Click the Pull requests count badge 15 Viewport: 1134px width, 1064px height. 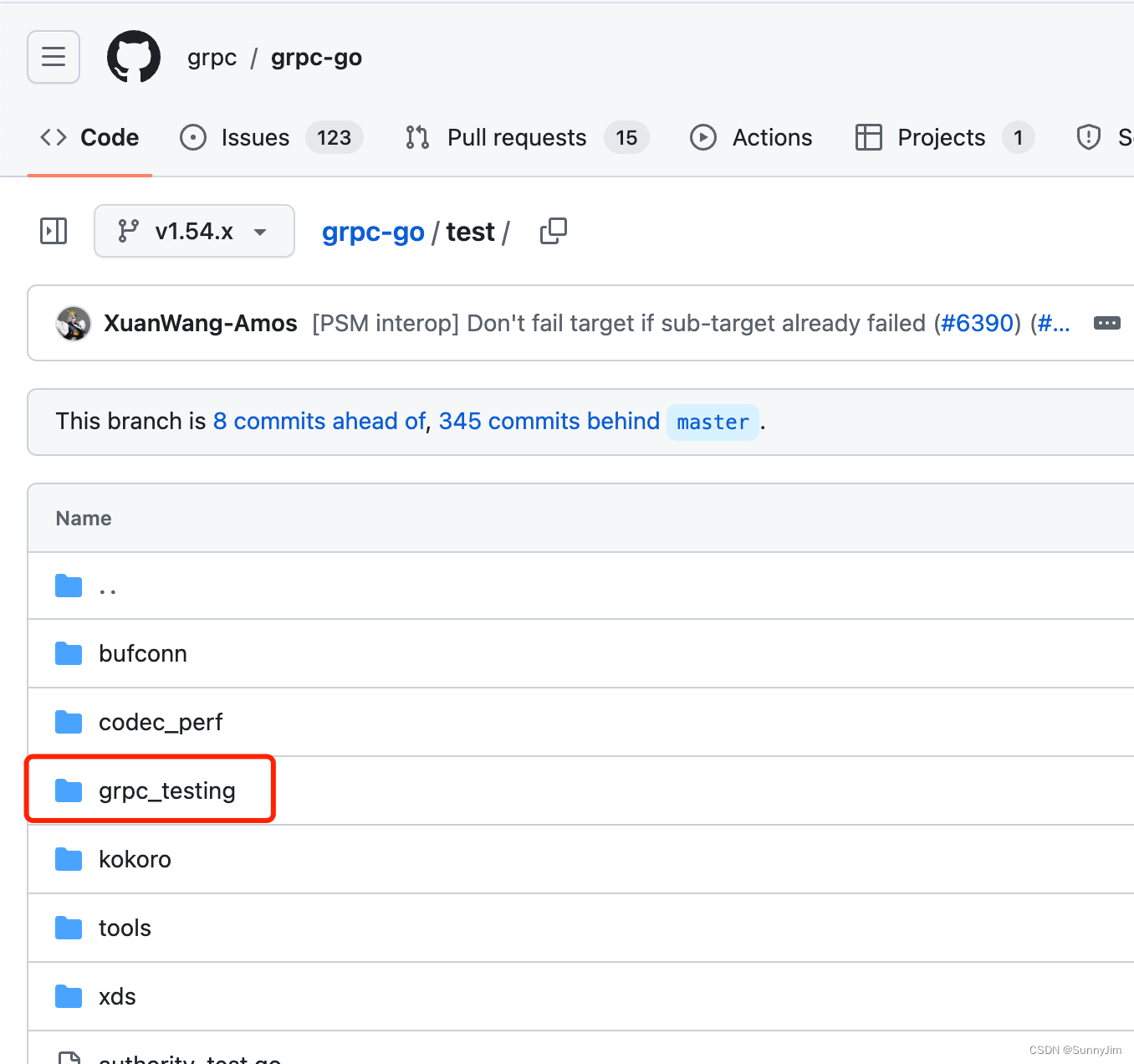tap(626, 137)
